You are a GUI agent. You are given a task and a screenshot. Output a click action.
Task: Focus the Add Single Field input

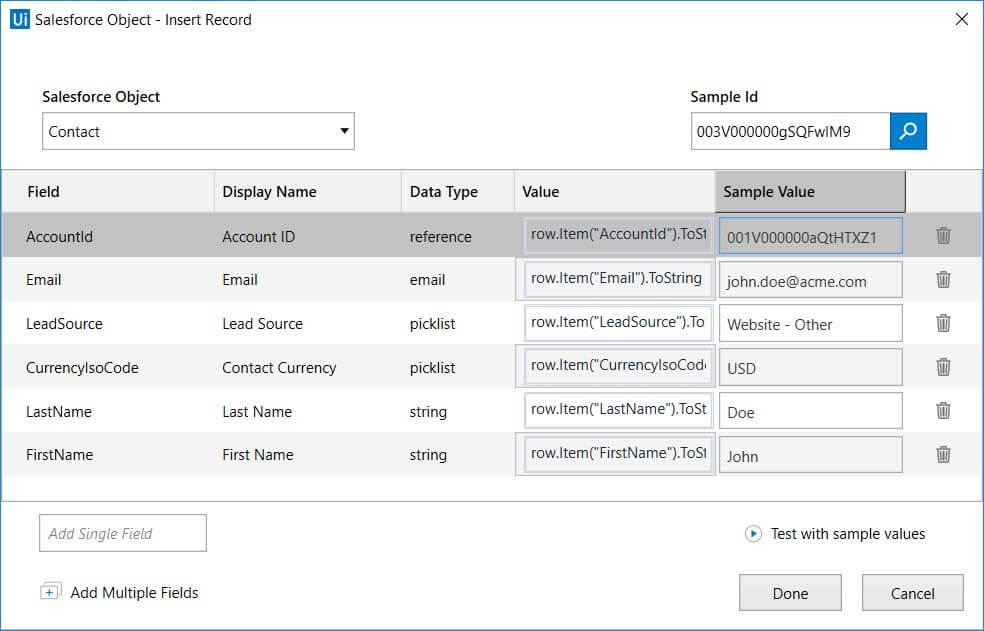pyautogui.click(x=123, y=533)
